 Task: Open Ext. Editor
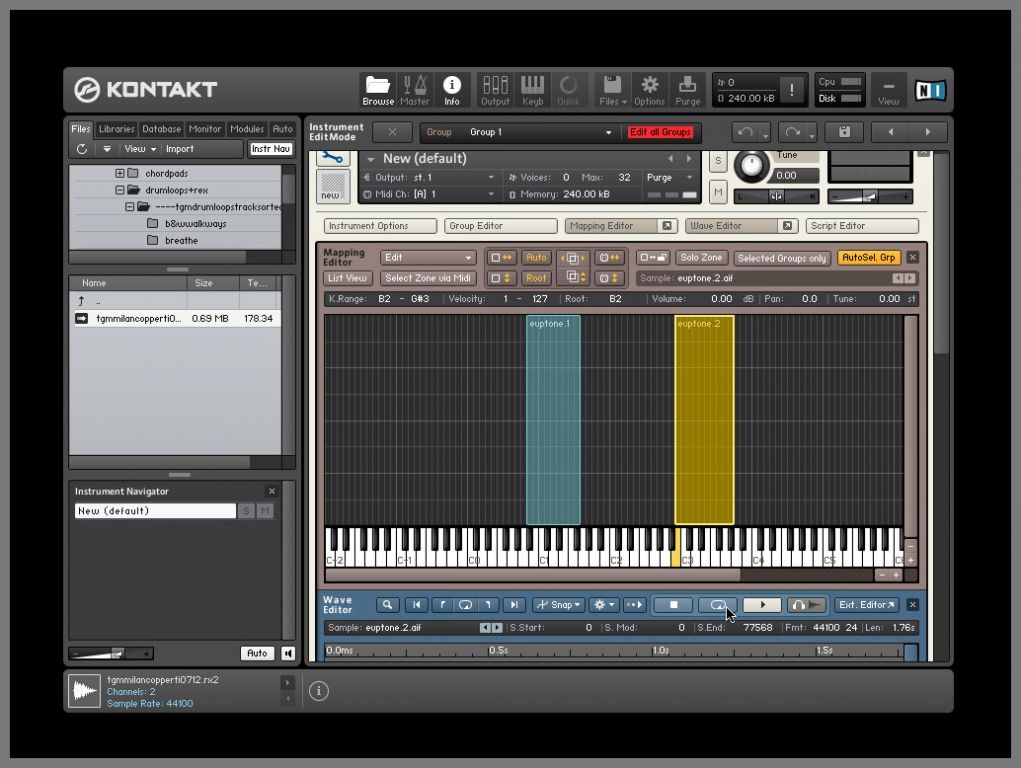pyautogui.click(x=866, y=605)
